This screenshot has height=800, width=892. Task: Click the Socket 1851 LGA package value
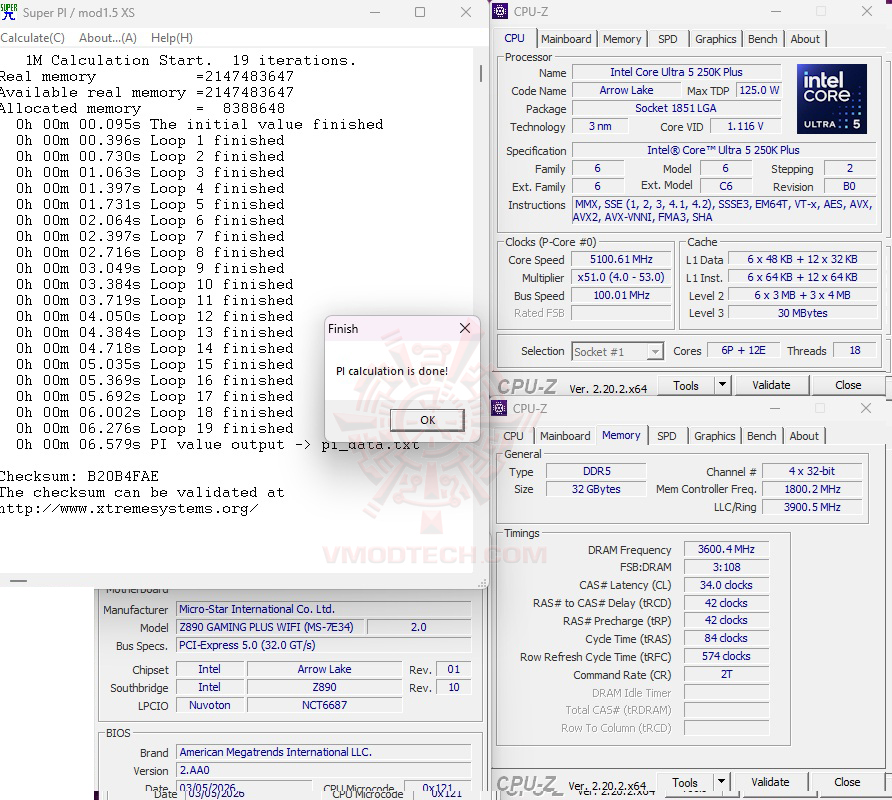click(x=676, y=108)
